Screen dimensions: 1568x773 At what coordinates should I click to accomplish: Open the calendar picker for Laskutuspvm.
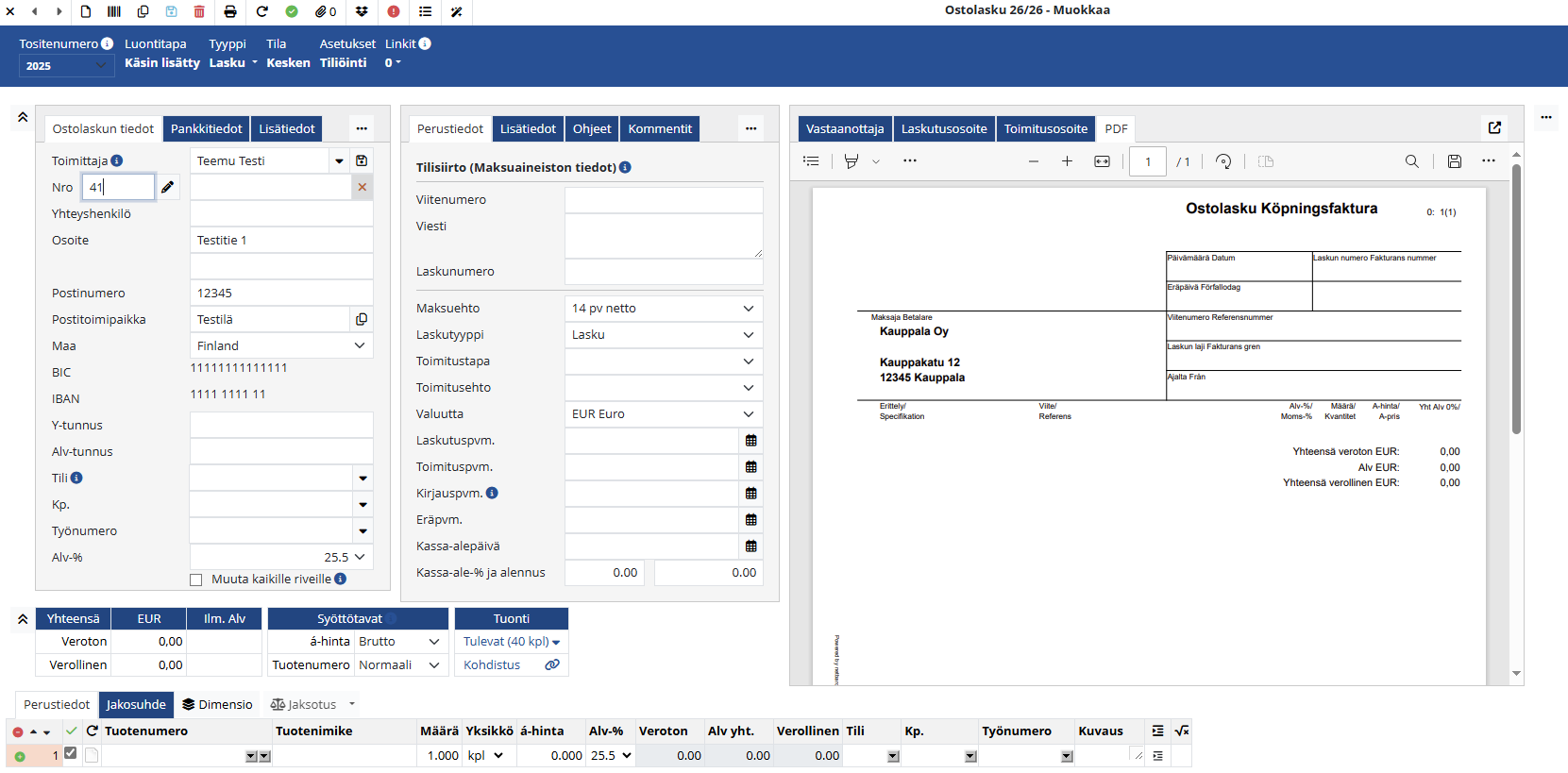point(750,441)
